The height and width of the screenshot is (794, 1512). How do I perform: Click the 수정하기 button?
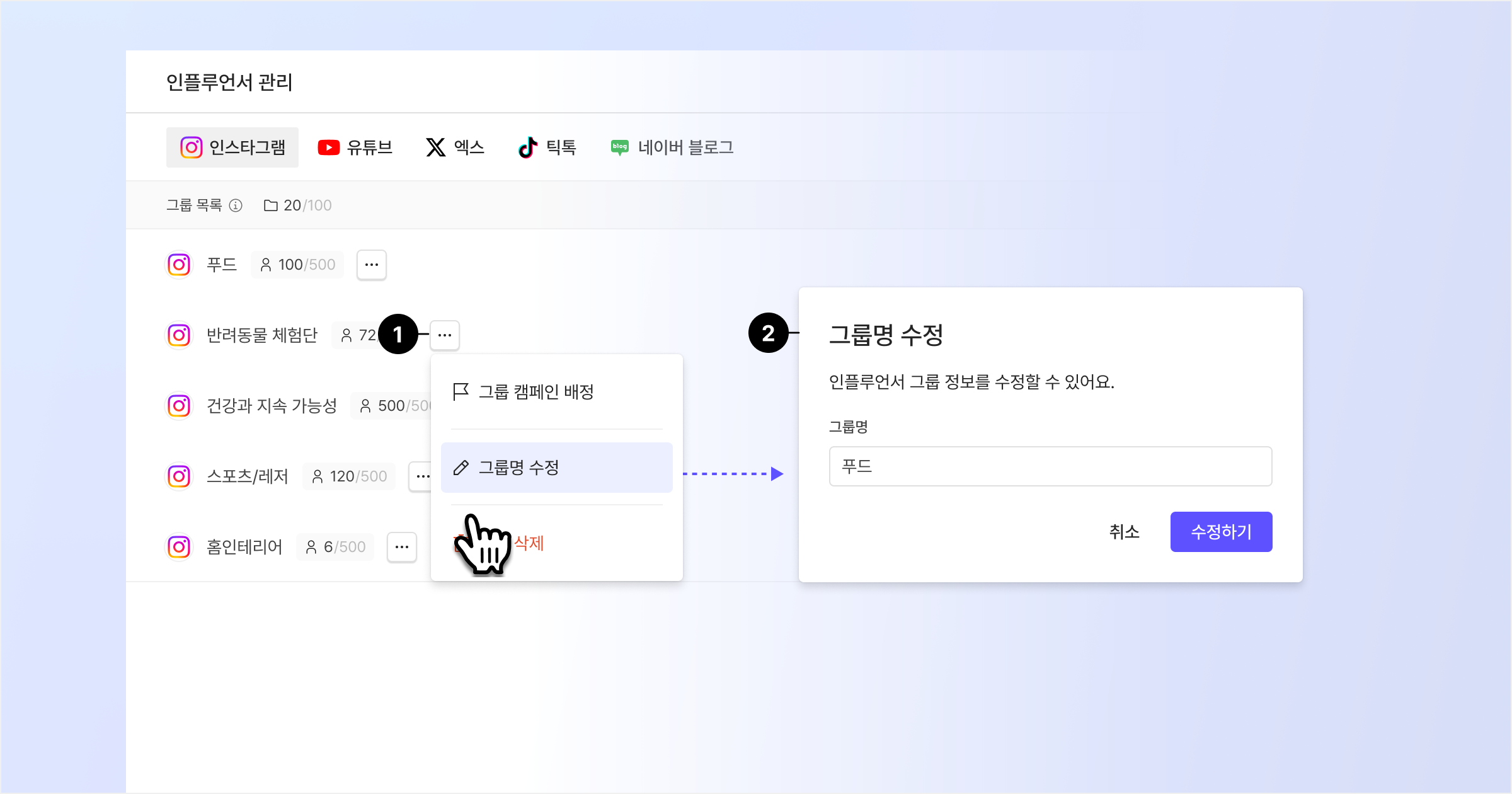coord(1221,532)
